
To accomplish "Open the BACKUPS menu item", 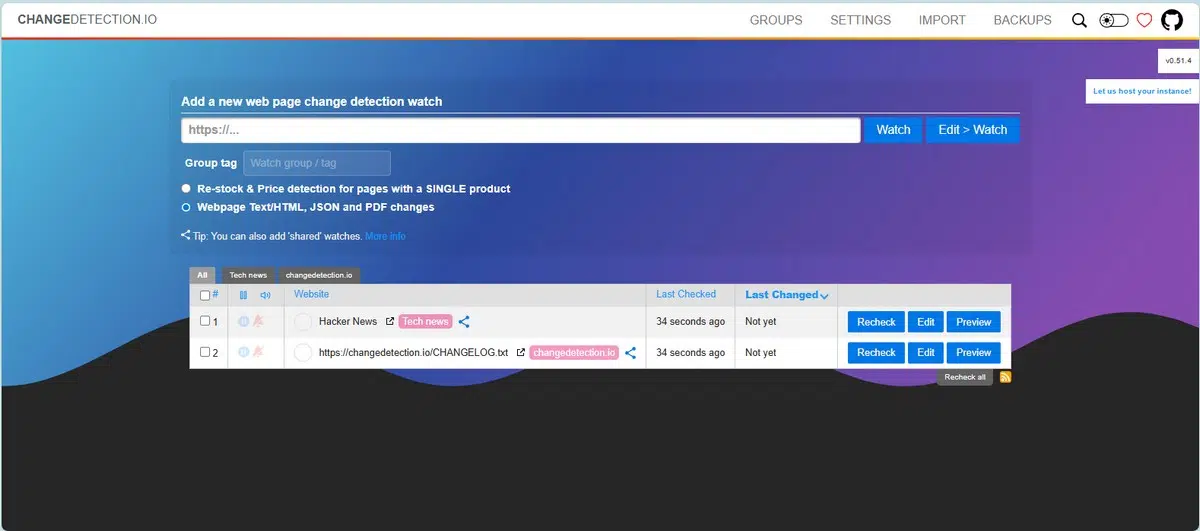I will tap(1022, 20).
